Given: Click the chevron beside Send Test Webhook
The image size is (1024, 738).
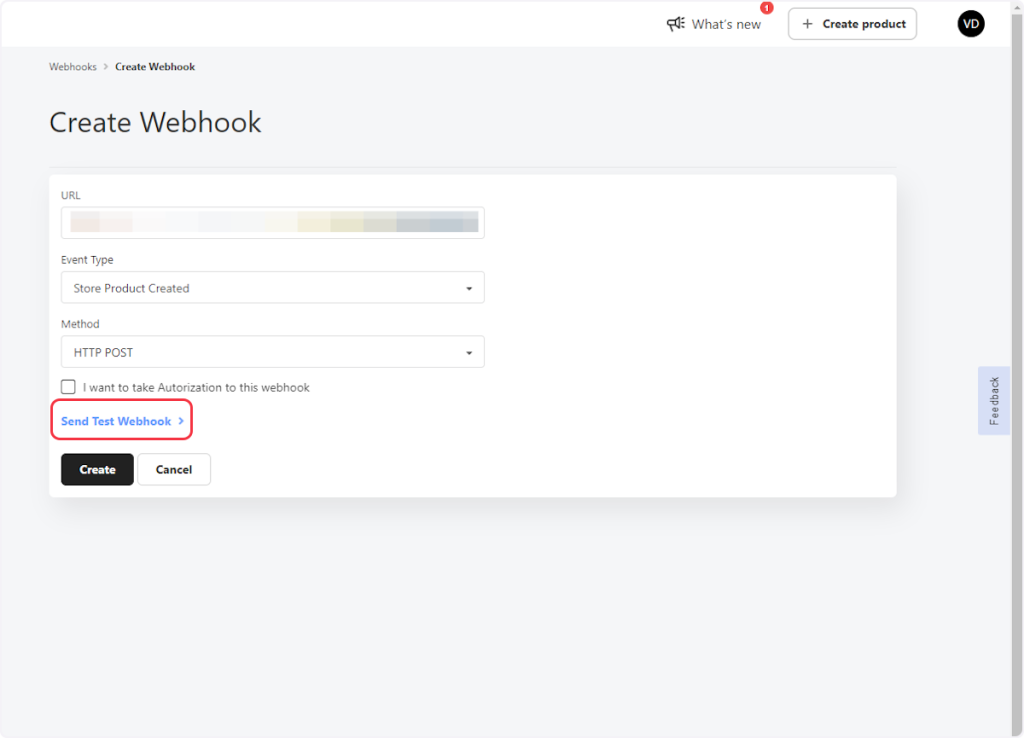Looking at the screenshot, I should [181, 422].
